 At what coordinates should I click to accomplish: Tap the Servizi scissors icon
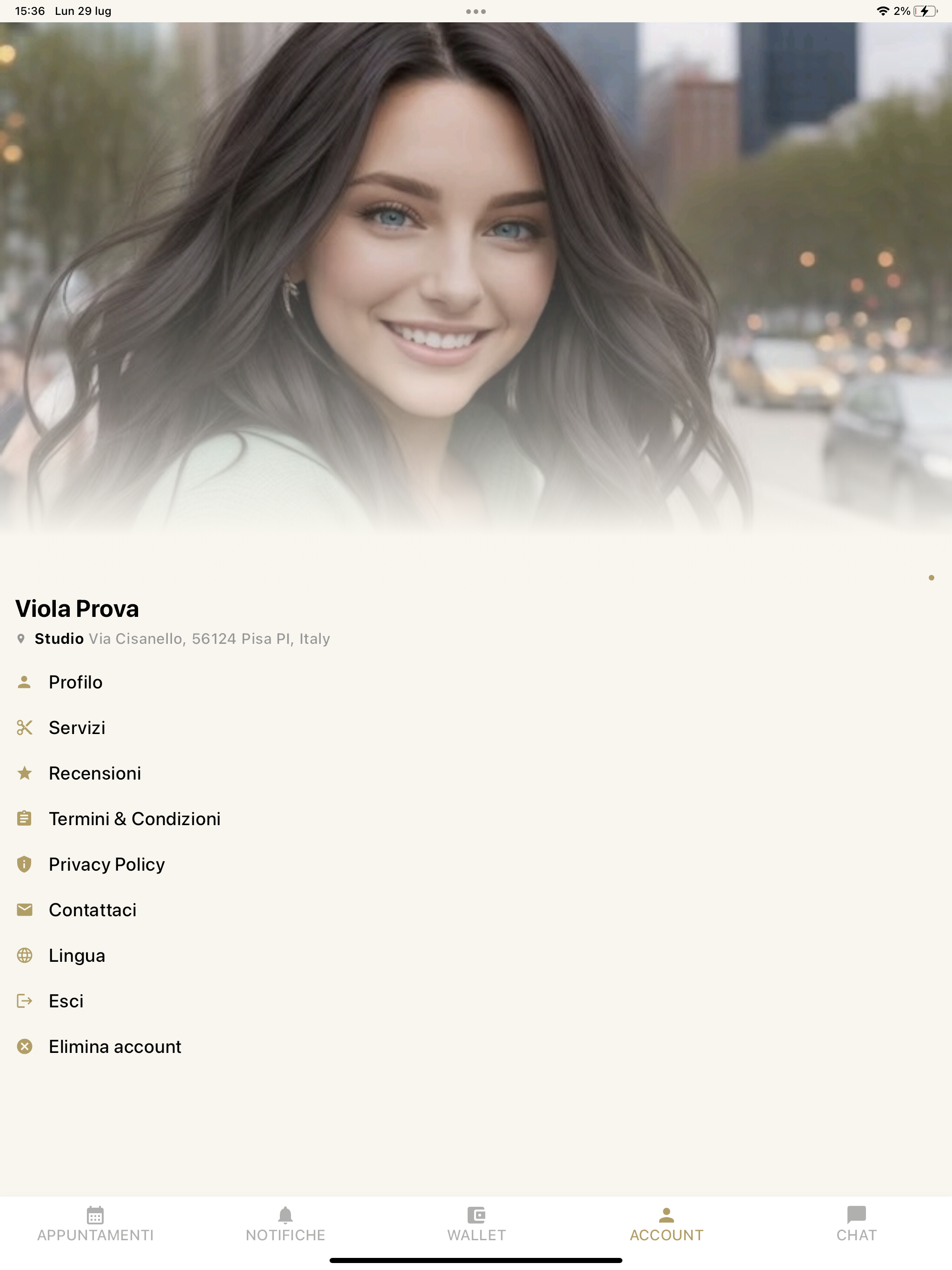click(x=24, y=728)
